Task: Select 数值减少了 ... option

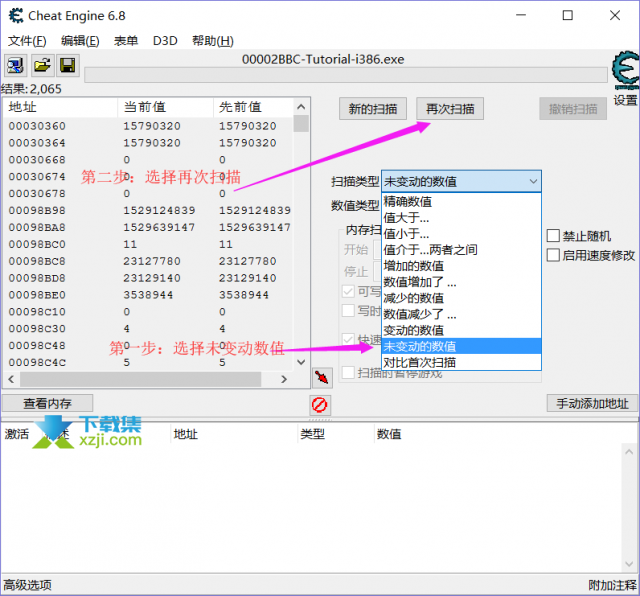Action: (461, 314)
